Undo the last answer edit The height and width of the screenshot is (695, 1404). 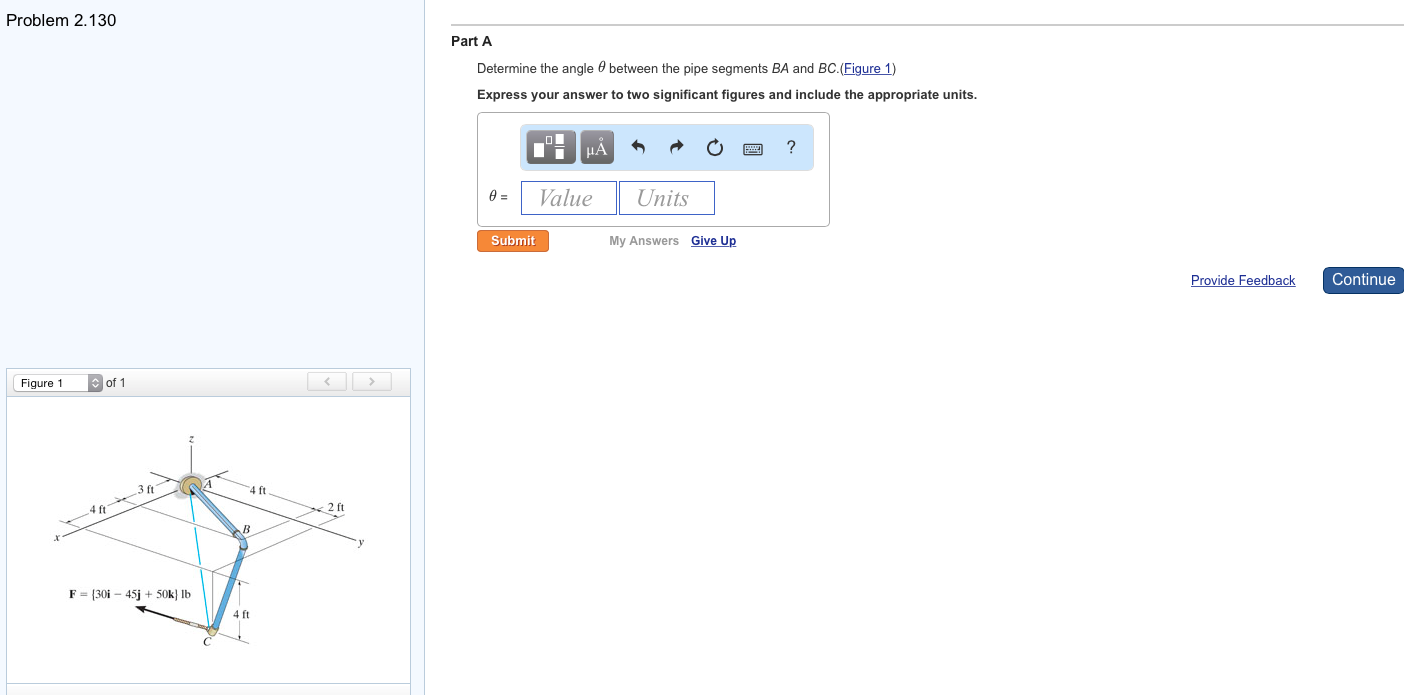coord(638,147)
